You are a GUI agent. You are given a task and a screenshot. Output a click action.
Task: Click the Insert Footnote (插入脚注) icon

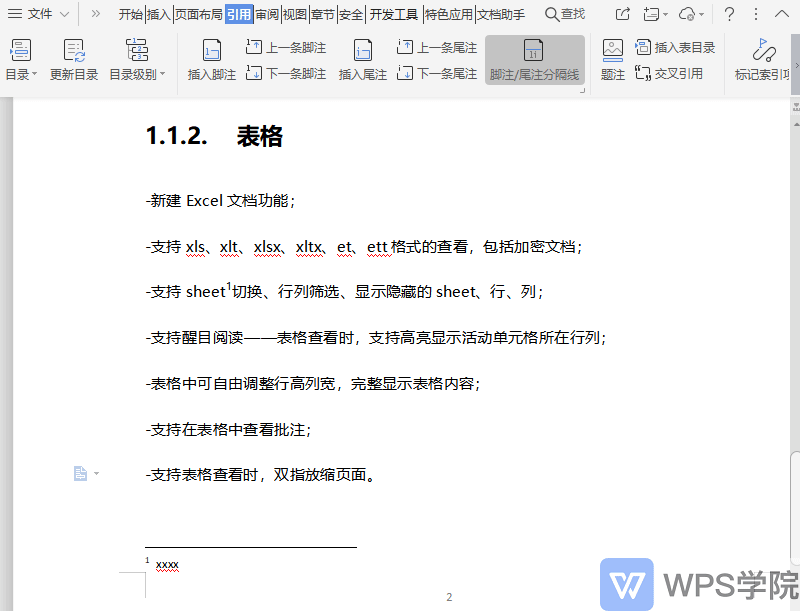212,51
